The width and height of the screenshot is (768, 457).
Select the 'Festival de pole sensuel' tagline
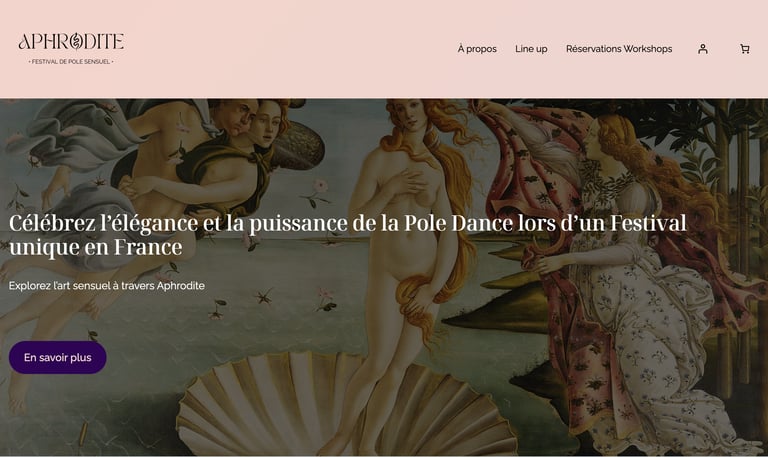click(x=71, y=62)
